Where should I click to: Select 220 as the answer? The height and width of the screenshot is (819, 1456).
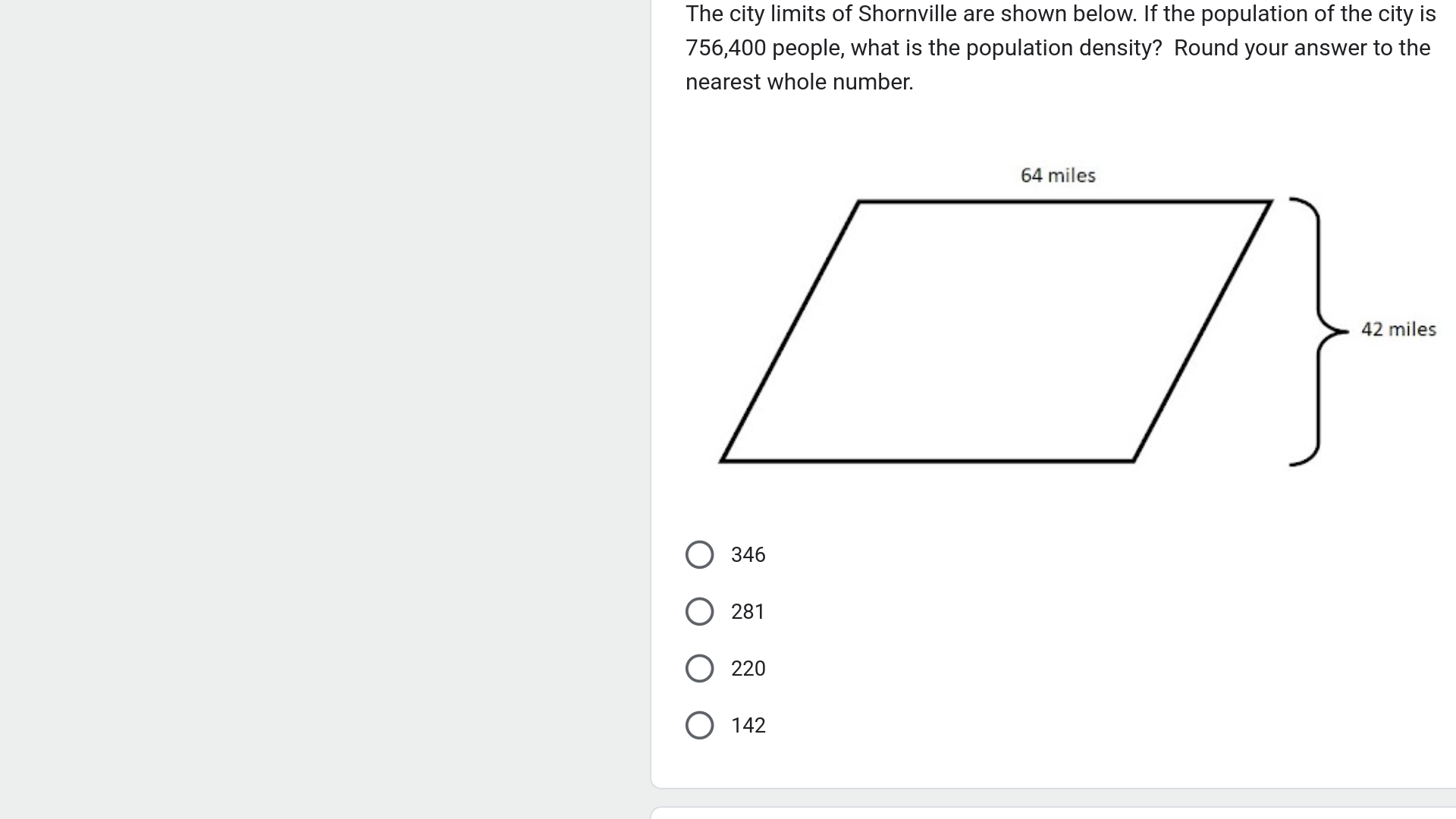[699, 668]
